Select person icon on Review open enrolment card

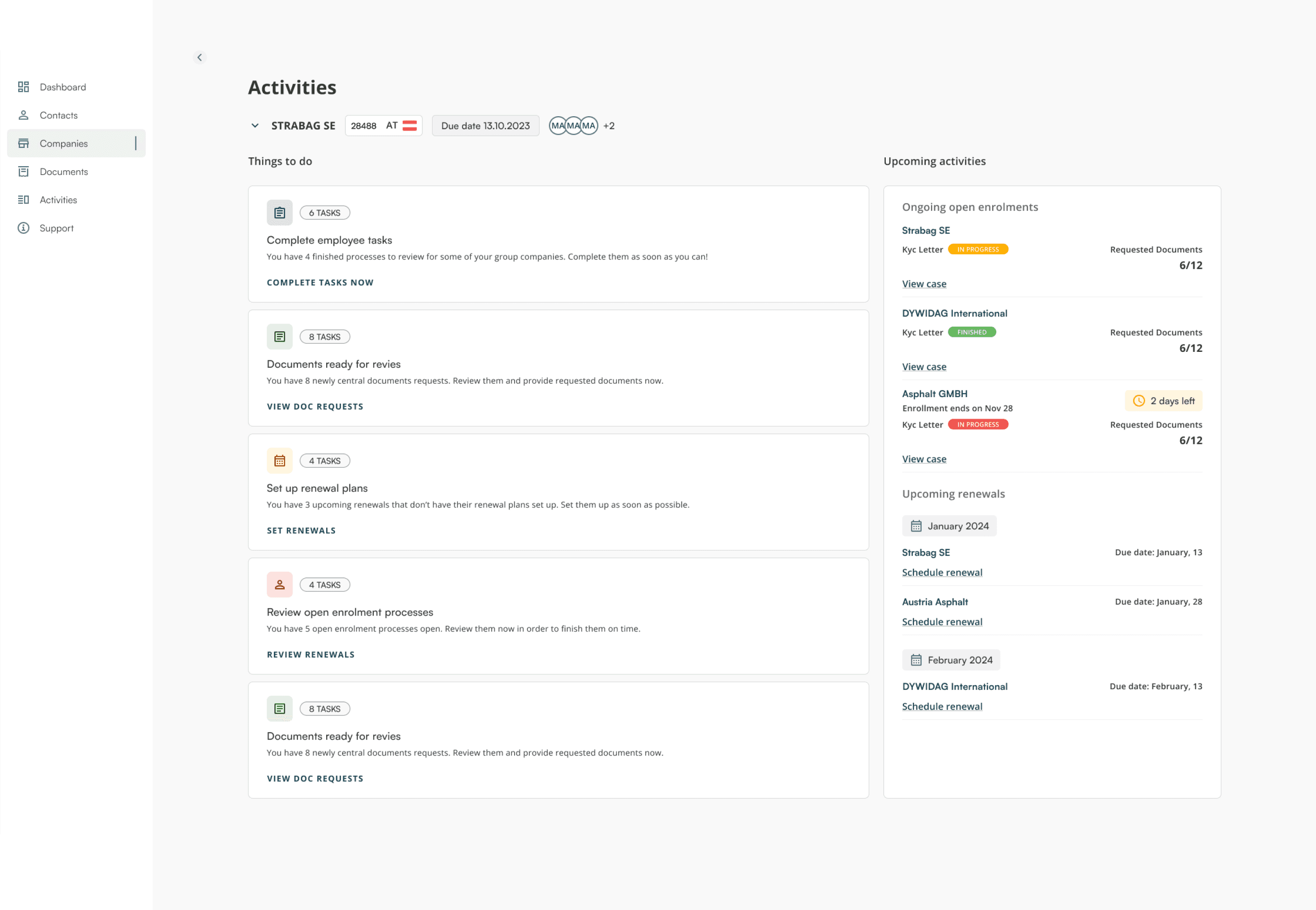coord(280,584)
